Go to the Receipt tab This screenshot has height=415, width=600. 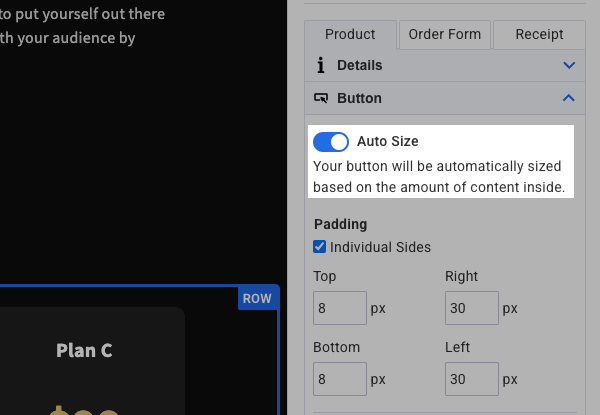point(539,34)
